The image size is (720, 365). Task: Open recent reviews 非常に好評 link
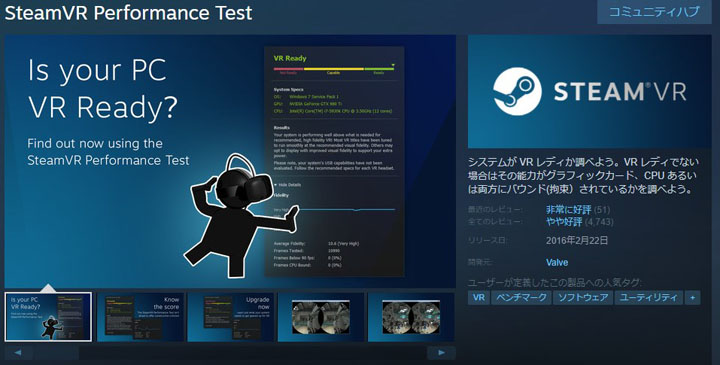tap(568, 210)
